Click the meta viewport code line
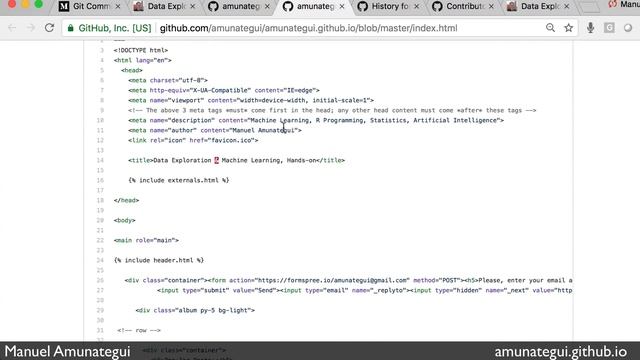 (251, 100)
